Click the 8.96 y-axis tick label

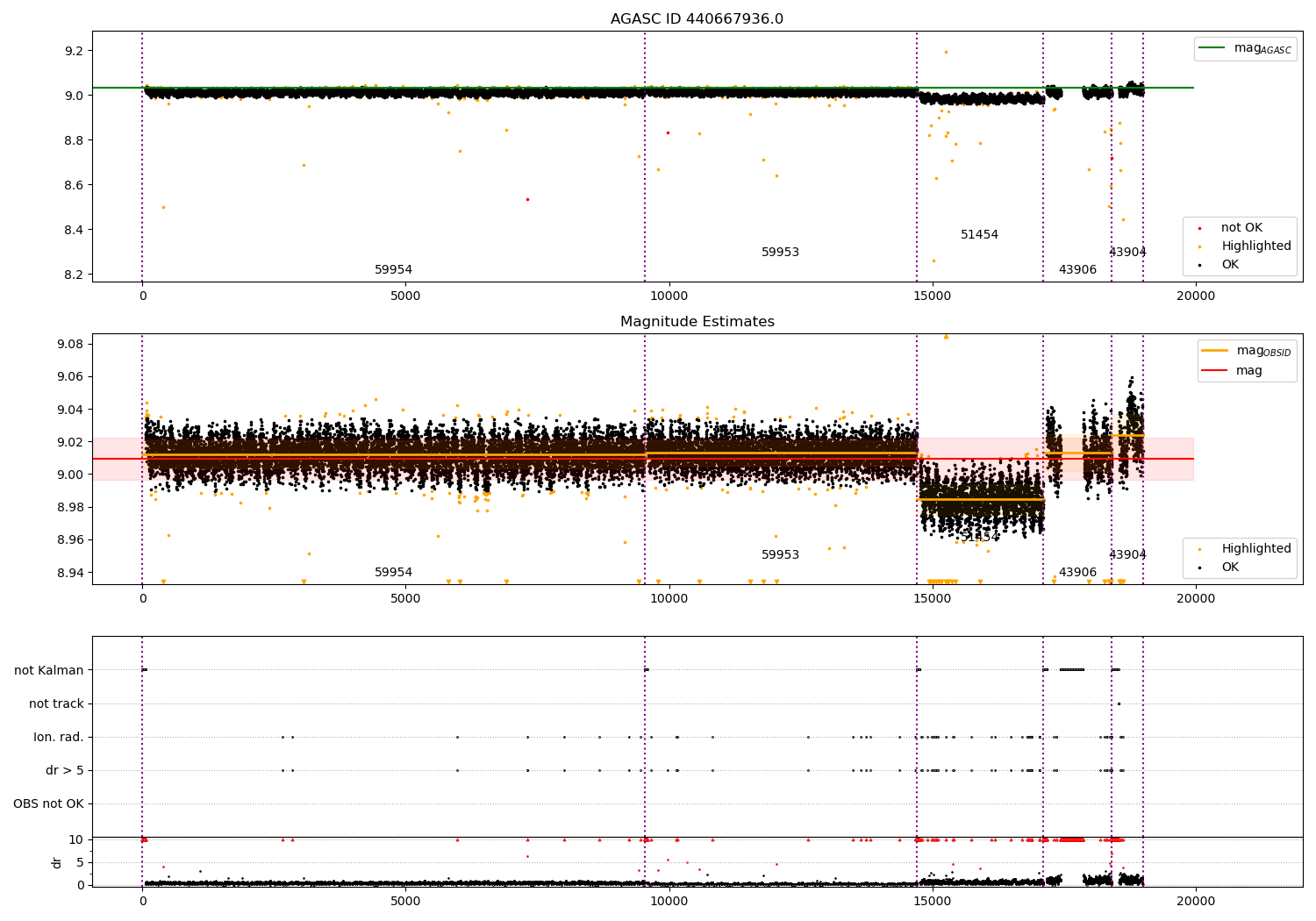(x=71, y=540)
